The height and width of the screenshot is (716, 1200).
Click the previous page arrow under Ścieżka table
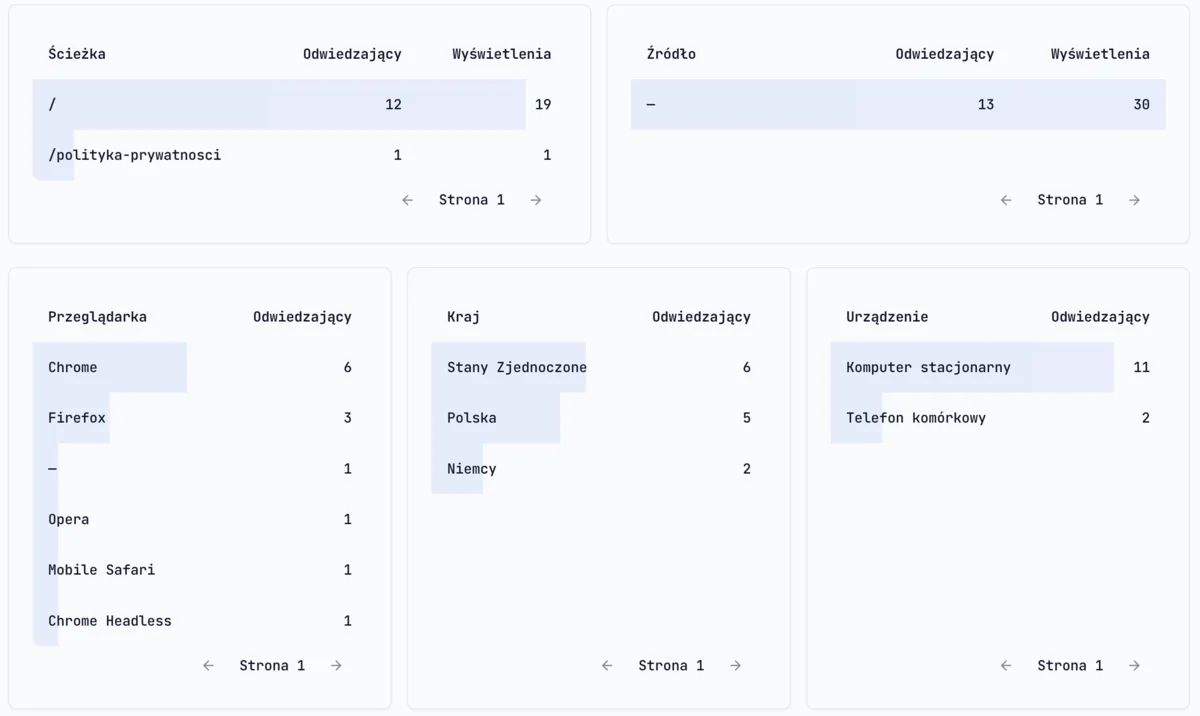coord(407,199)
